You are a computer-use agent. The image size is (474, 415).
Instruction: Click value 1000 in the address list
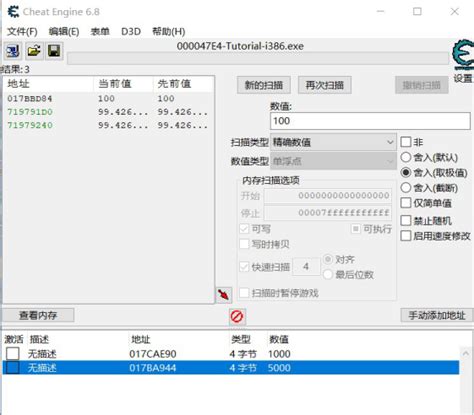click(x=279, y=354)
